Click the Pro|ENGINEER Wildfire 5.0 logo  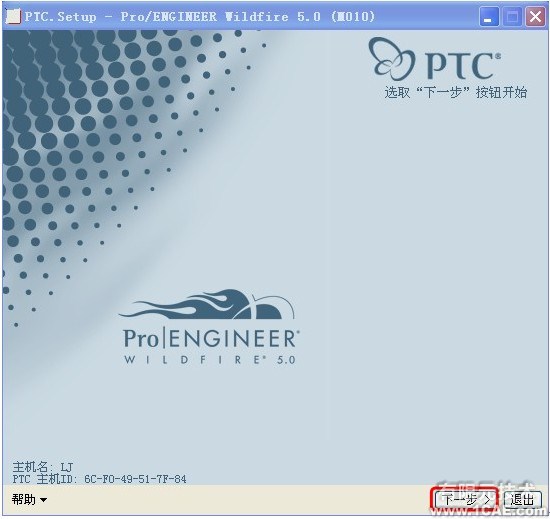pos(209,327)
